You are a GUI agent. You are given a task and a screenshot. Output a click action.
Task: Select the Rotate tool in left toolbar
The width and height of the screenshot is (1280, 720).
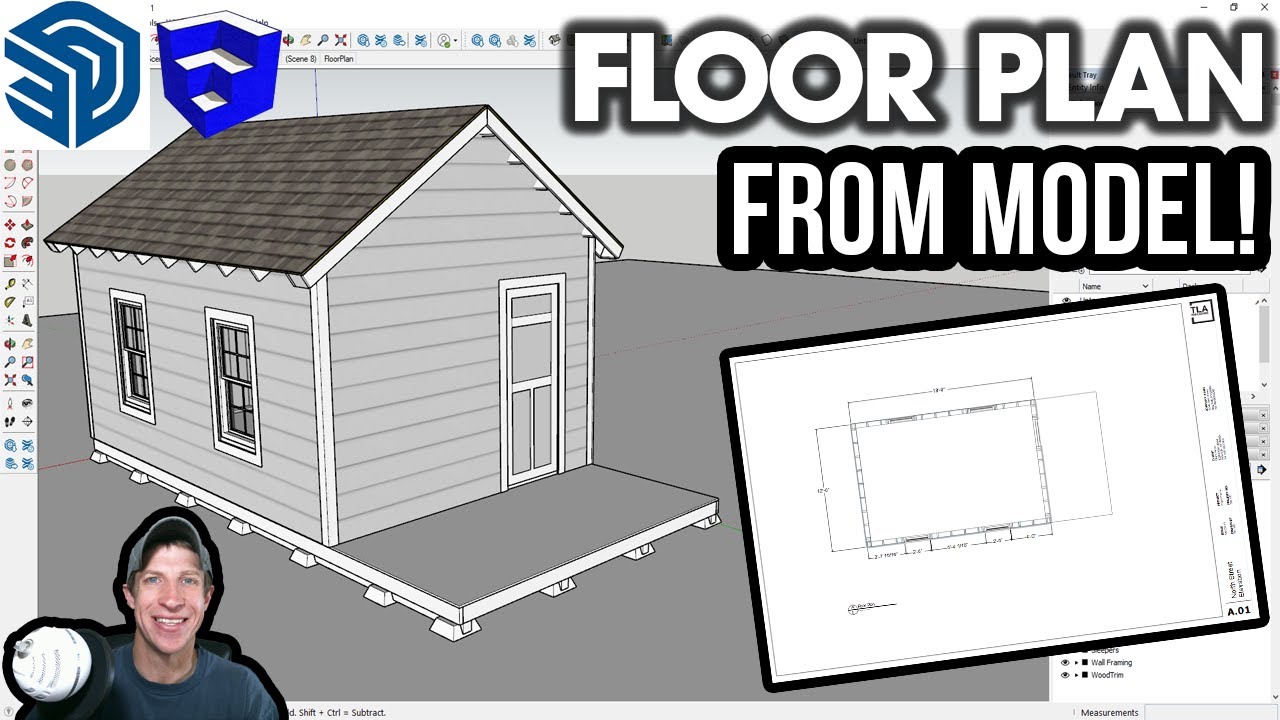click(x=10, y=242)
